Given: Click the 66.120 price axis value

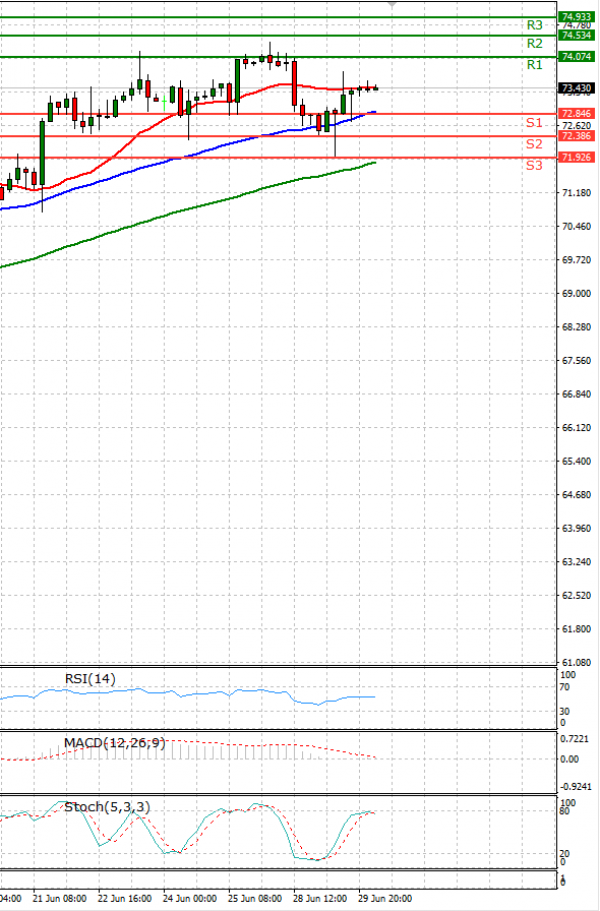Looking at the screenshot, I should point(577,428).
